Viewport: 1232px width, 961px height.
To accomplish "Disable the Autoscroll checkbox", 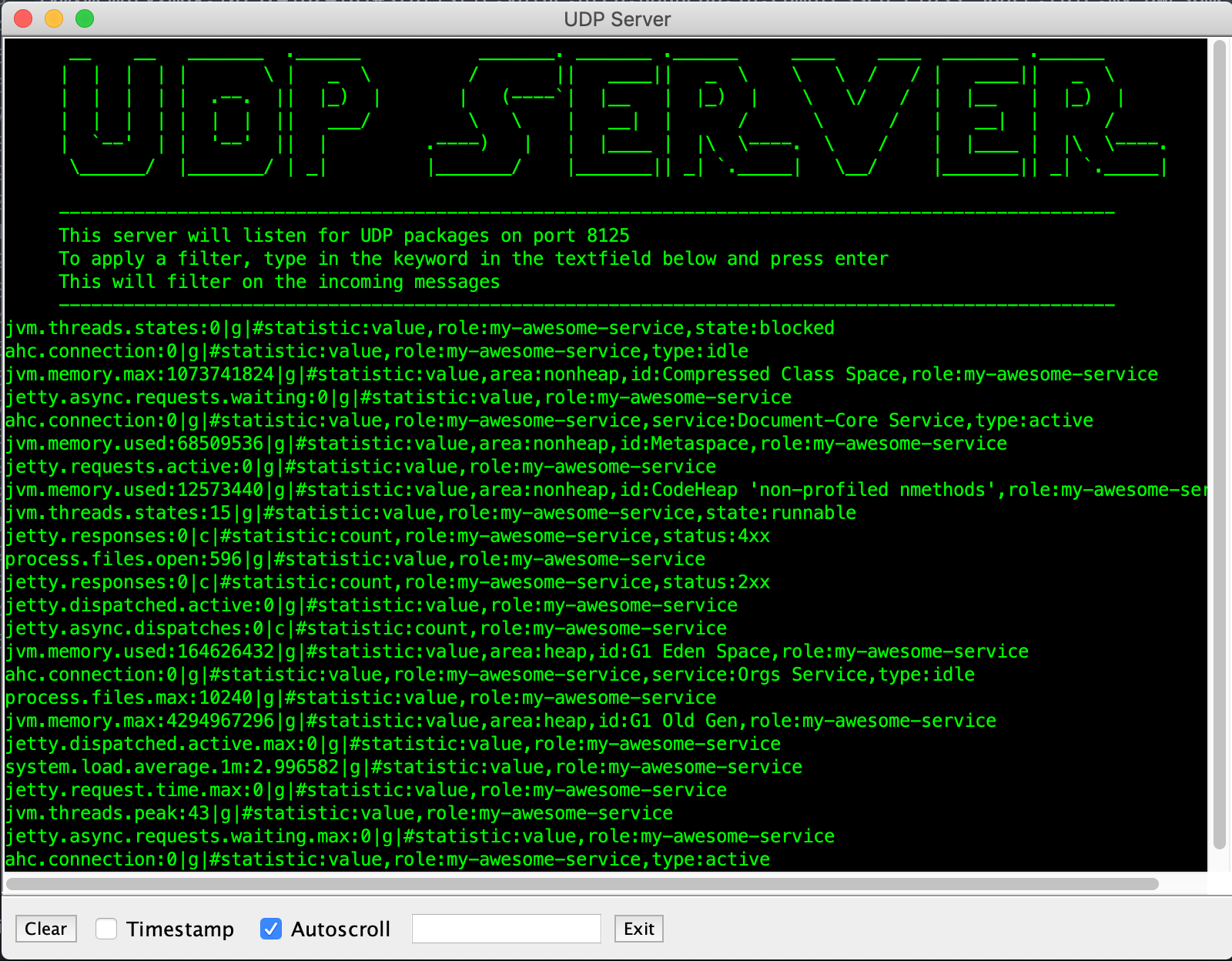I will pyautogui.click(x=271, y=929).
